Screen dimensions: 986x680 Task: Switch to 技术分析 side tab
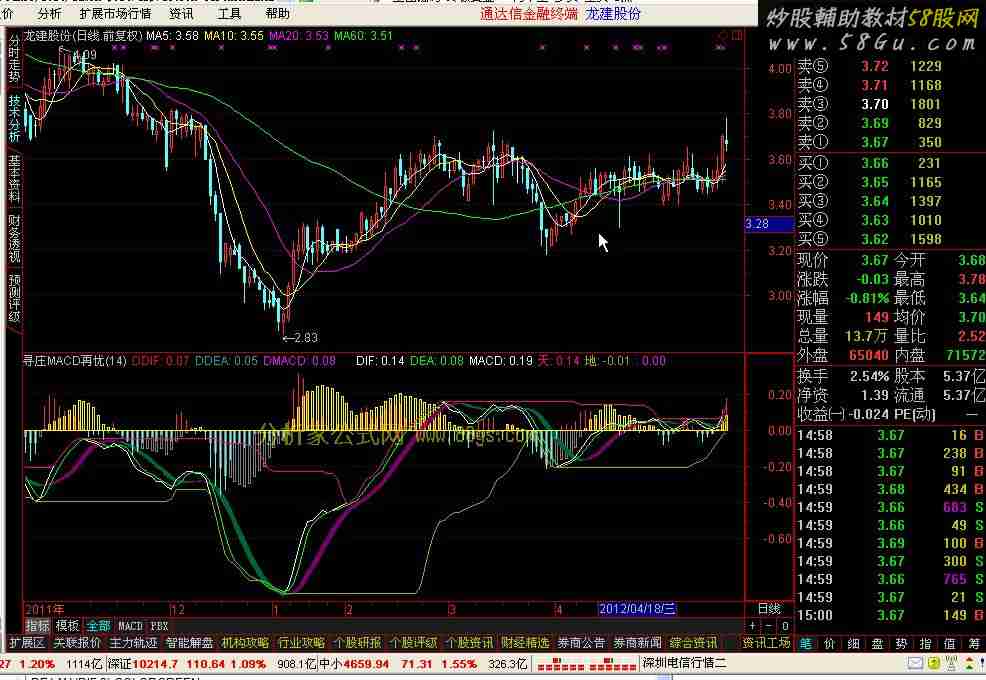coord(14,118)
